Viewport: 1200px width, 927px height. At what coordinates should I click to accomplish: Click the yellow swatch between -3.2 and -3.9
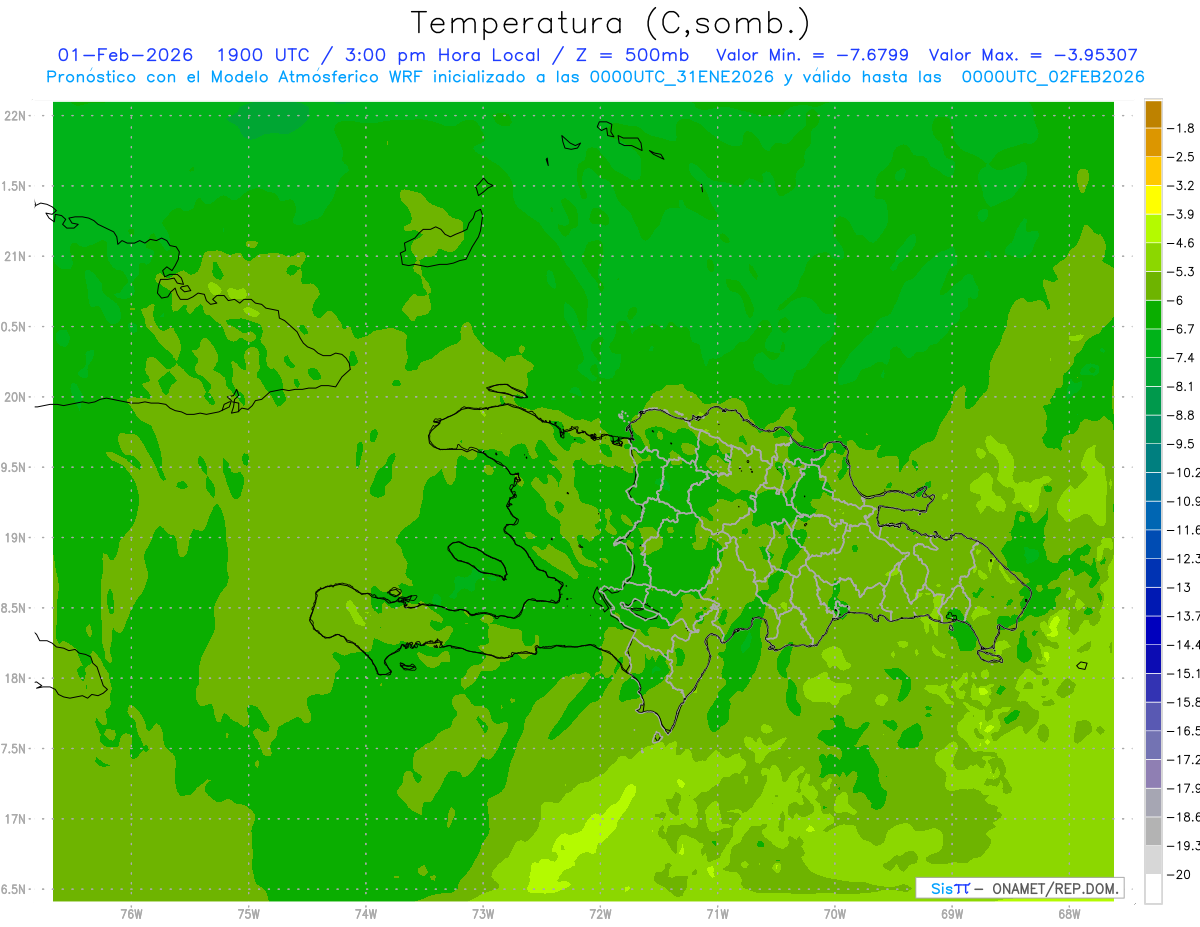[1153, 200]
